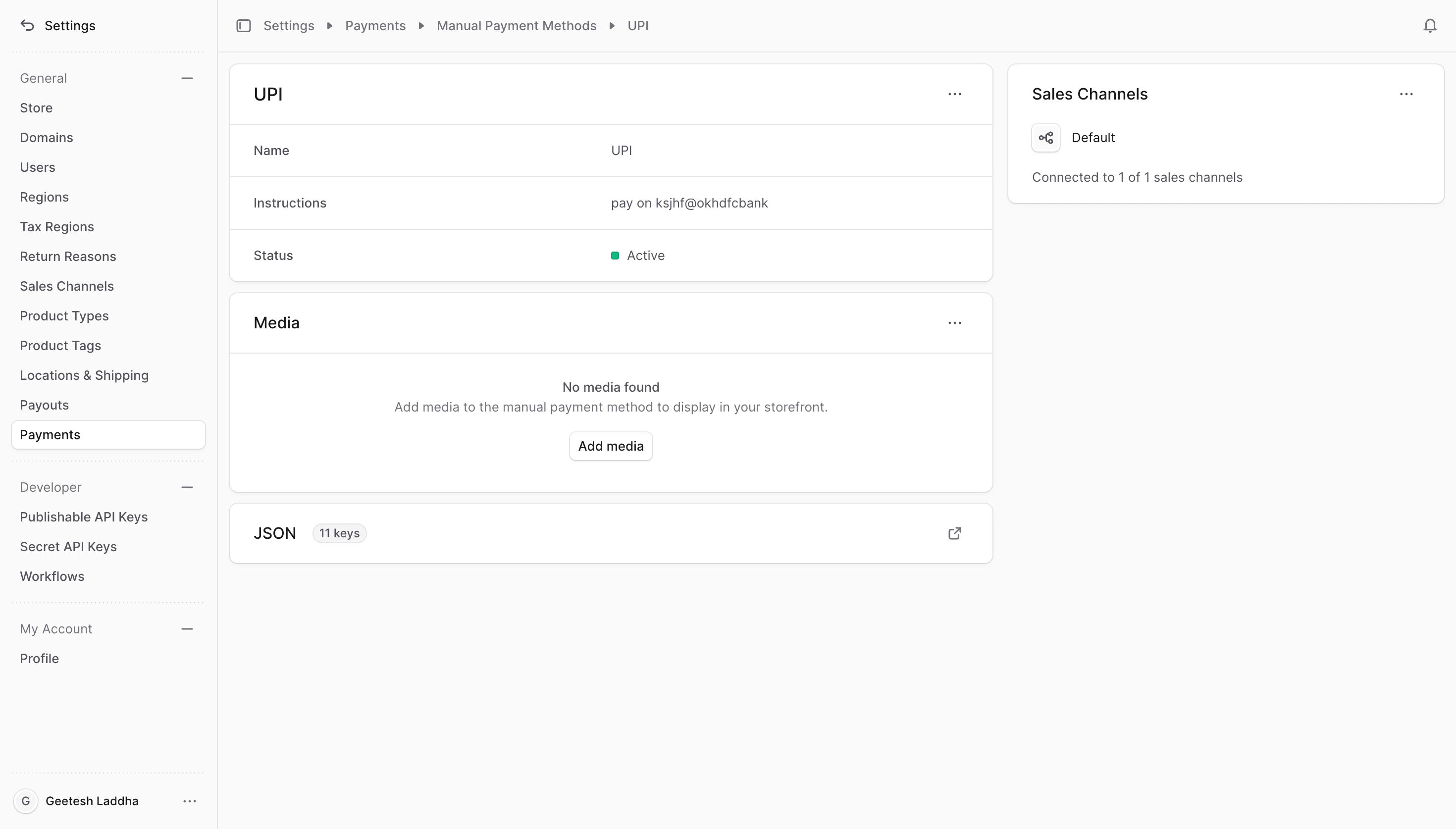Collapse the General settings section
This screenshot has width=1456, height=829.
pos(187,78)
